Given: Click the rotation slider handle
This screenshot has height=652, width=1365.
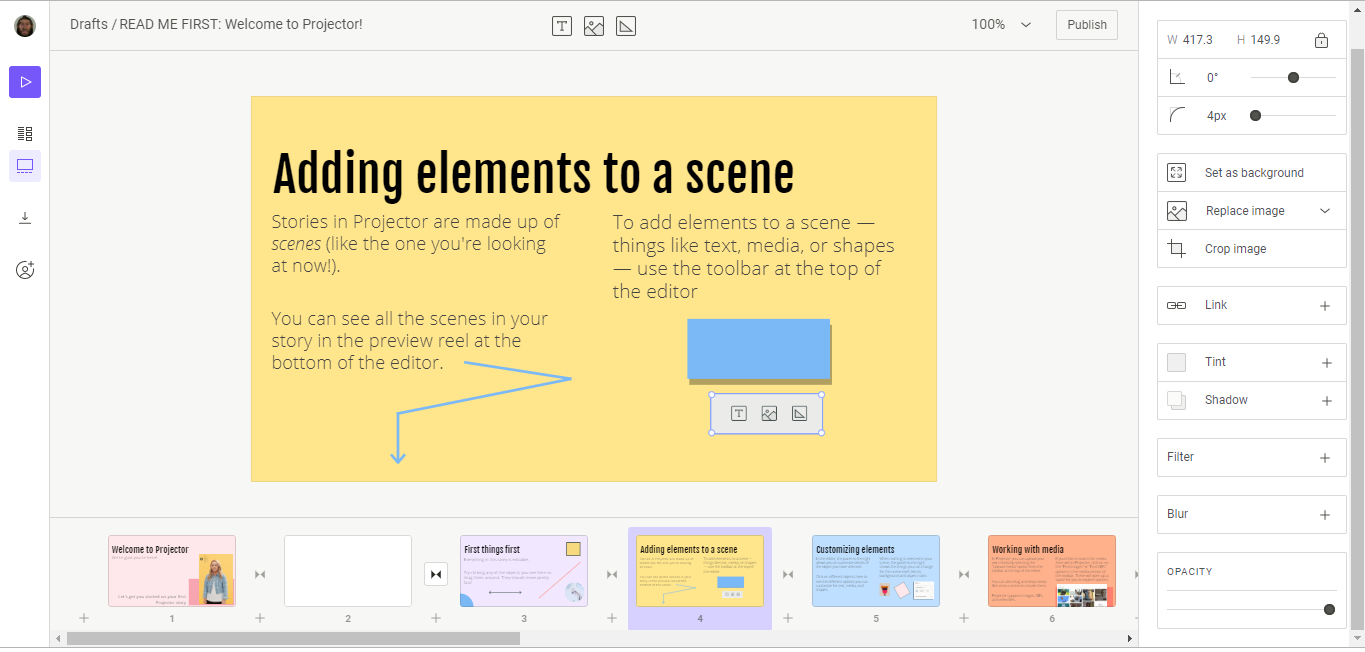Looking at the screenshot, I should 1293,77.
